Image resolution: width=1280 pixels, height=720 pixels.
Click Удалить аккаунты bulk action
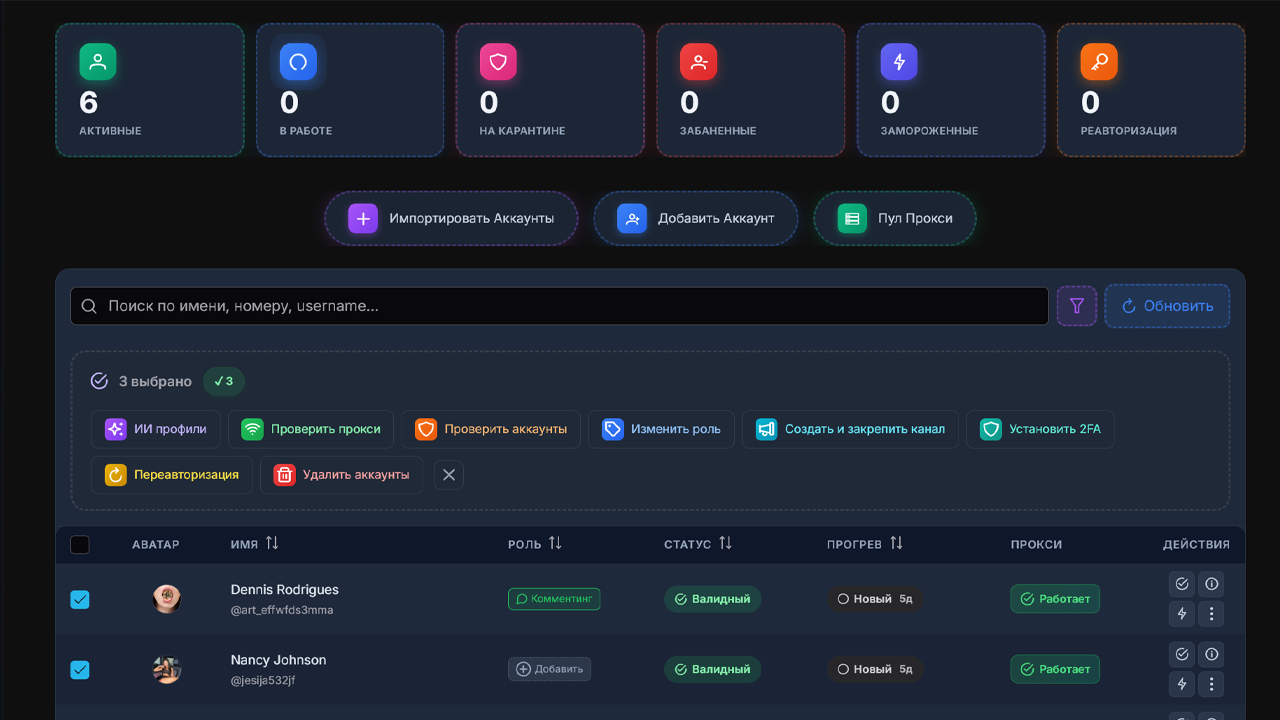(x=341, y=475)
